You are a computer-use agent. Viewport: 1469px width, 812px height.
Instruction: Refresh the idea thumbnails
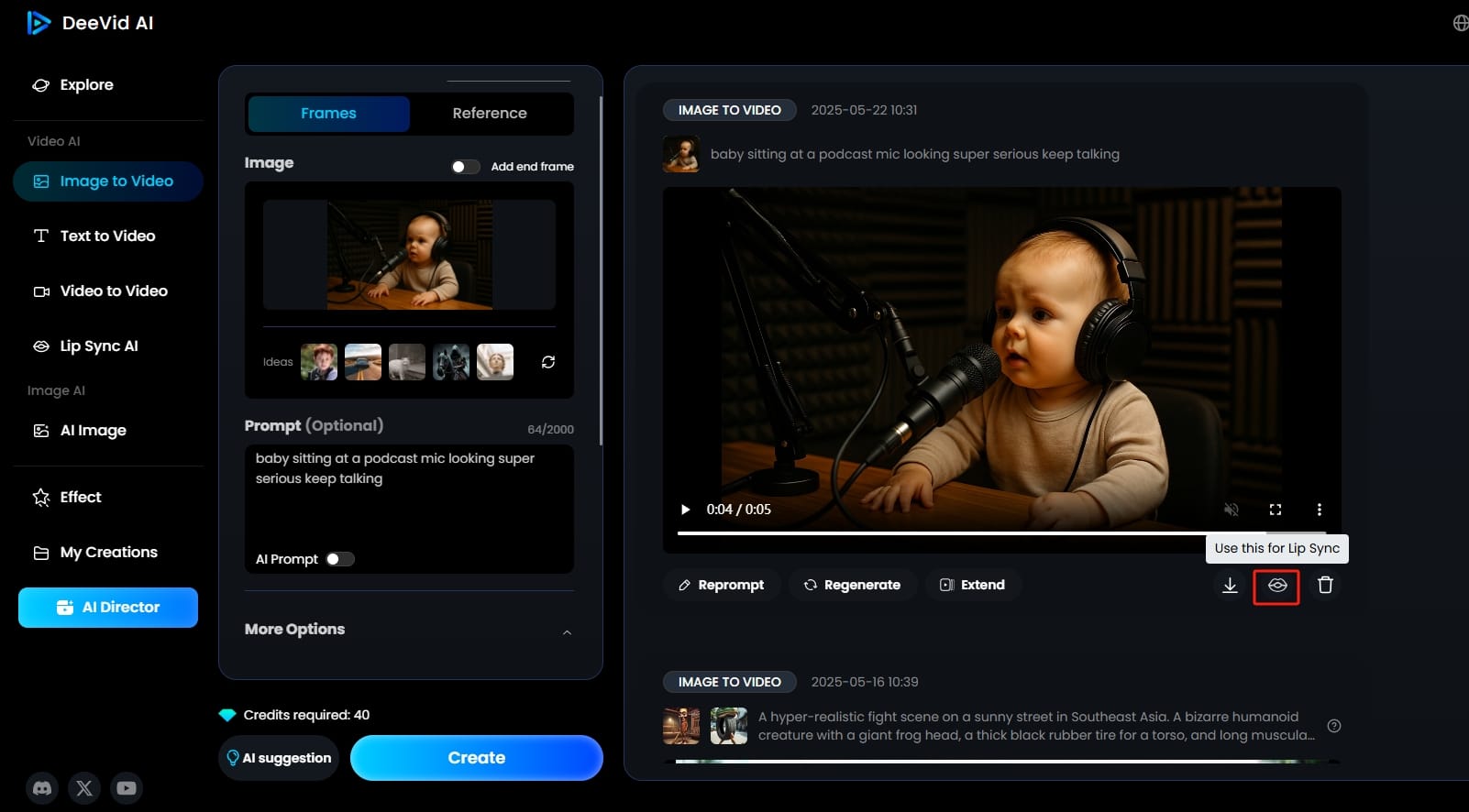pyautogui.click(x=548, y=362)
